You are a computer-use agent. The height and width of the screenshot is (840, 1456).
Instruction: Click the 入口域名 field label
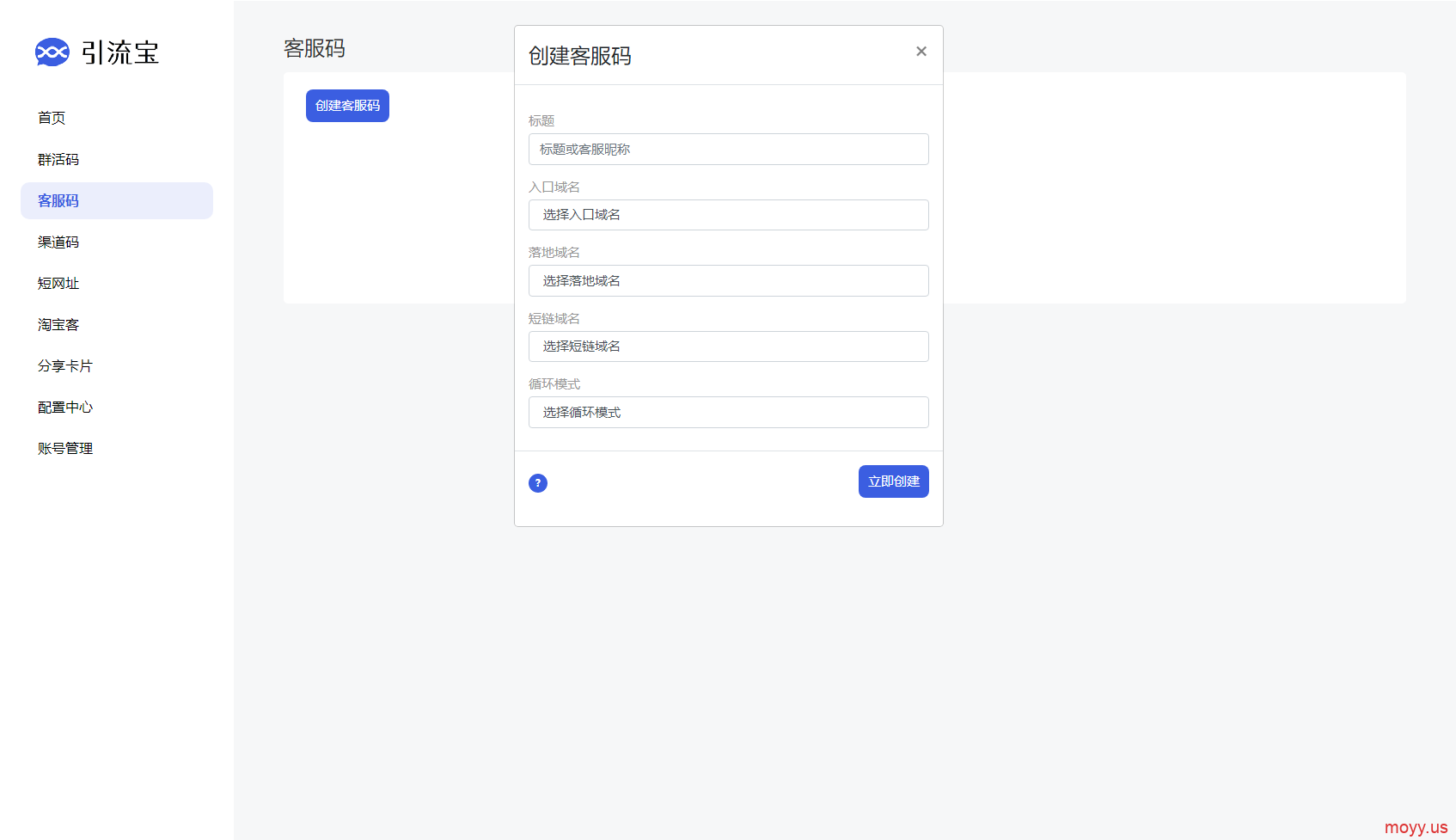tap(554, 187)
